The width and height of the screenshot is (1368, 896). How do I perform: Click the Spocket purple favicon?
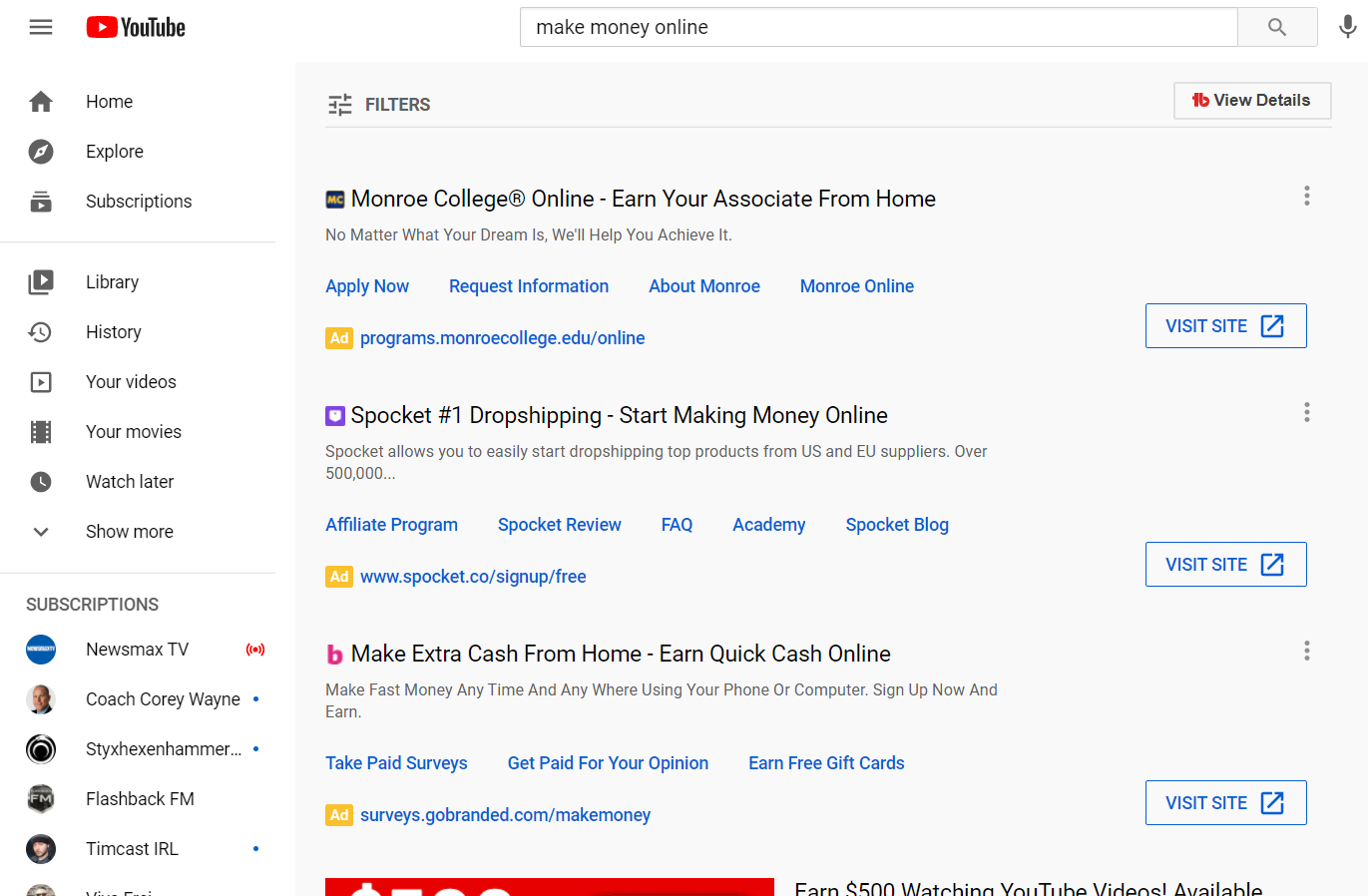point(335,416)
